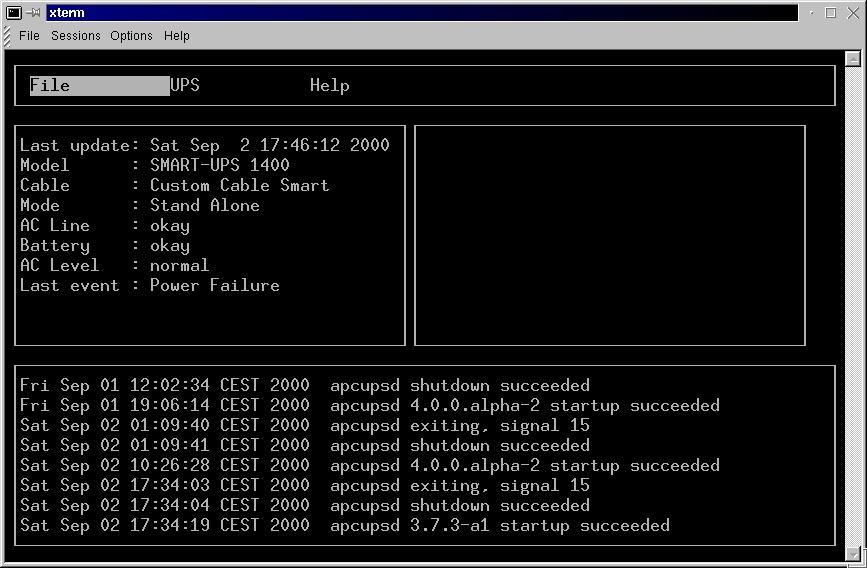The width and height of the screenshot is (867, 568).
Task: Minimize the xterm window
Action: coord(812,13)
